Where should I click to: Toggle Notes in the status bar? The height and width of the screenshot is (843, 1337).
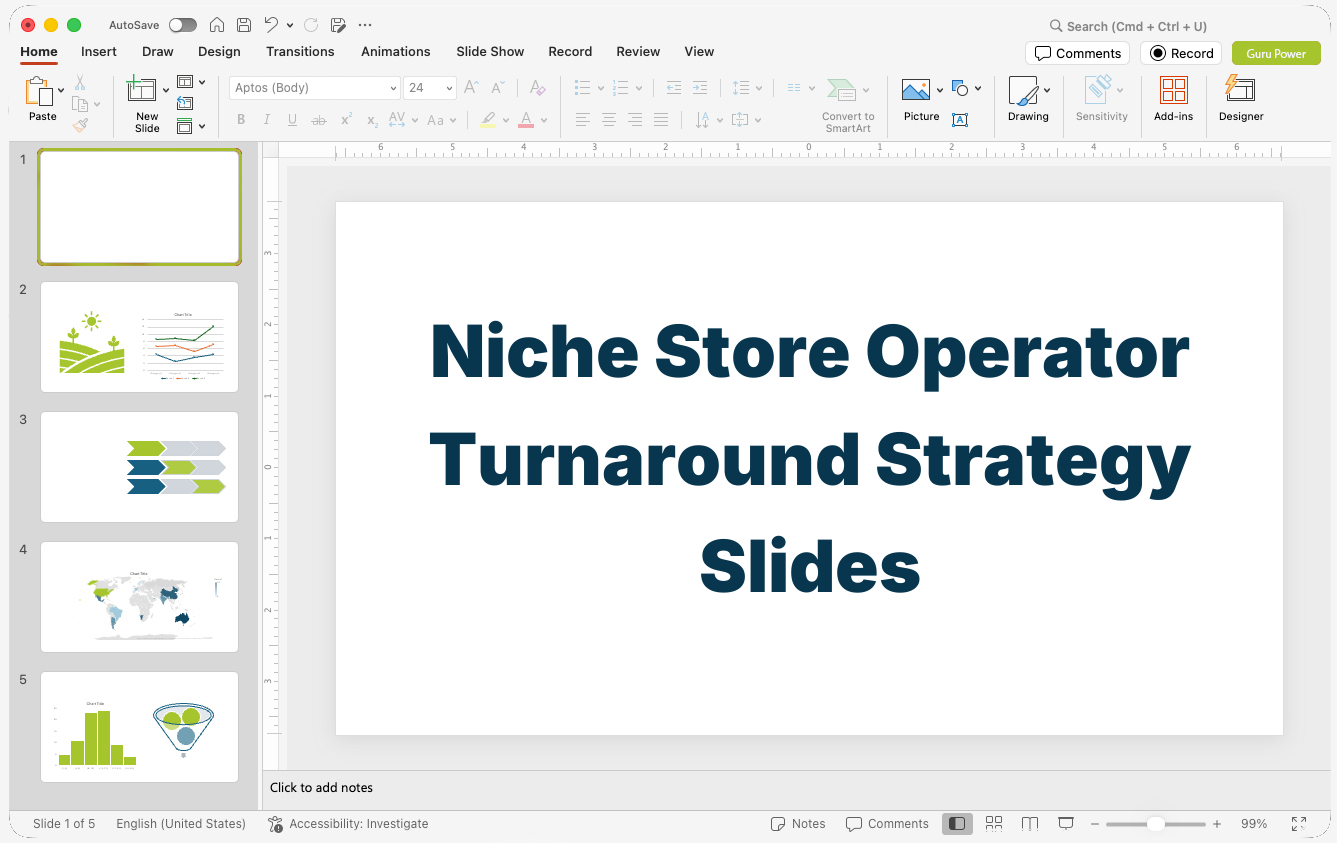tap(798, 824)
